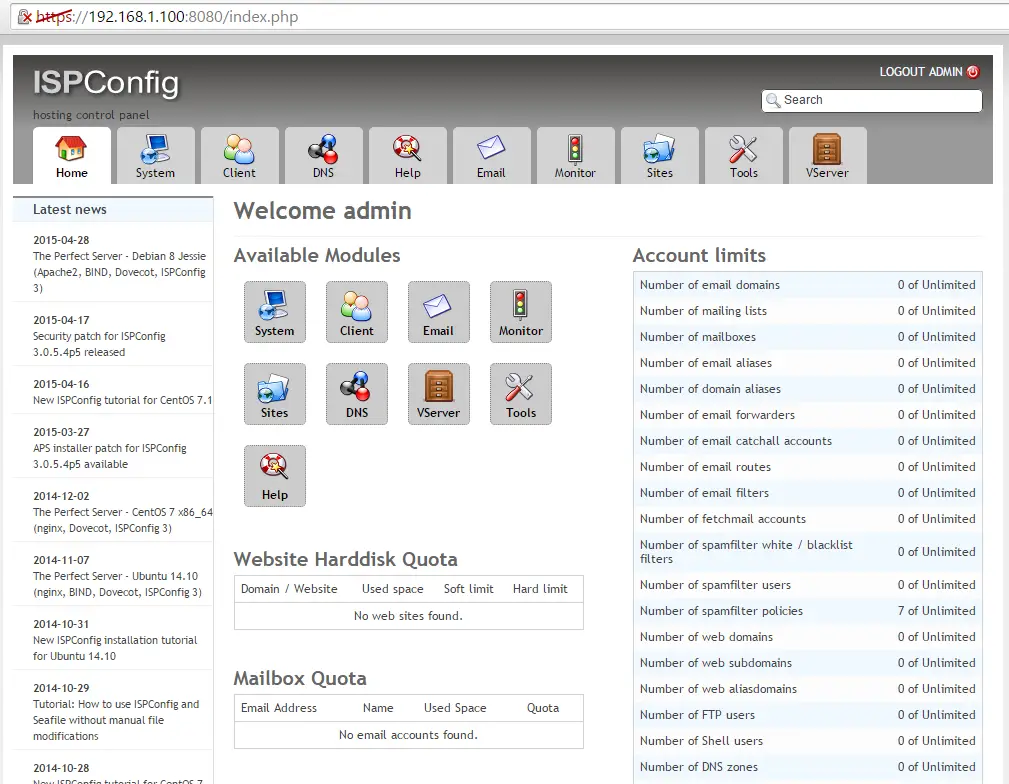Select the Number of mailing lists row
This screenshot has width=1009, height=784.
coord(808,311)
